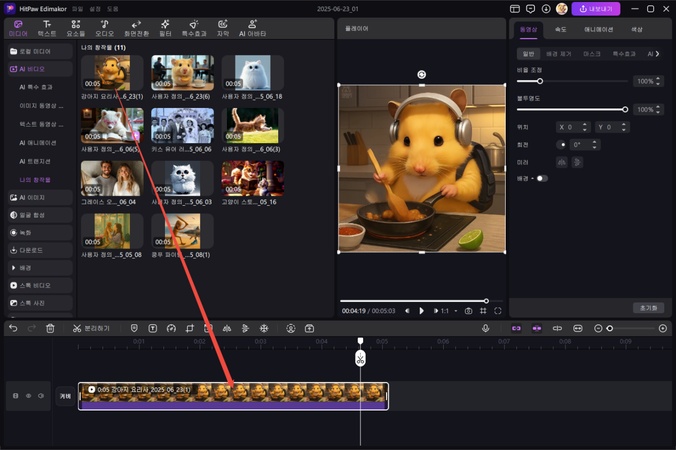Click the rotation dial next to 0°
676x450 pixels.
562,145
